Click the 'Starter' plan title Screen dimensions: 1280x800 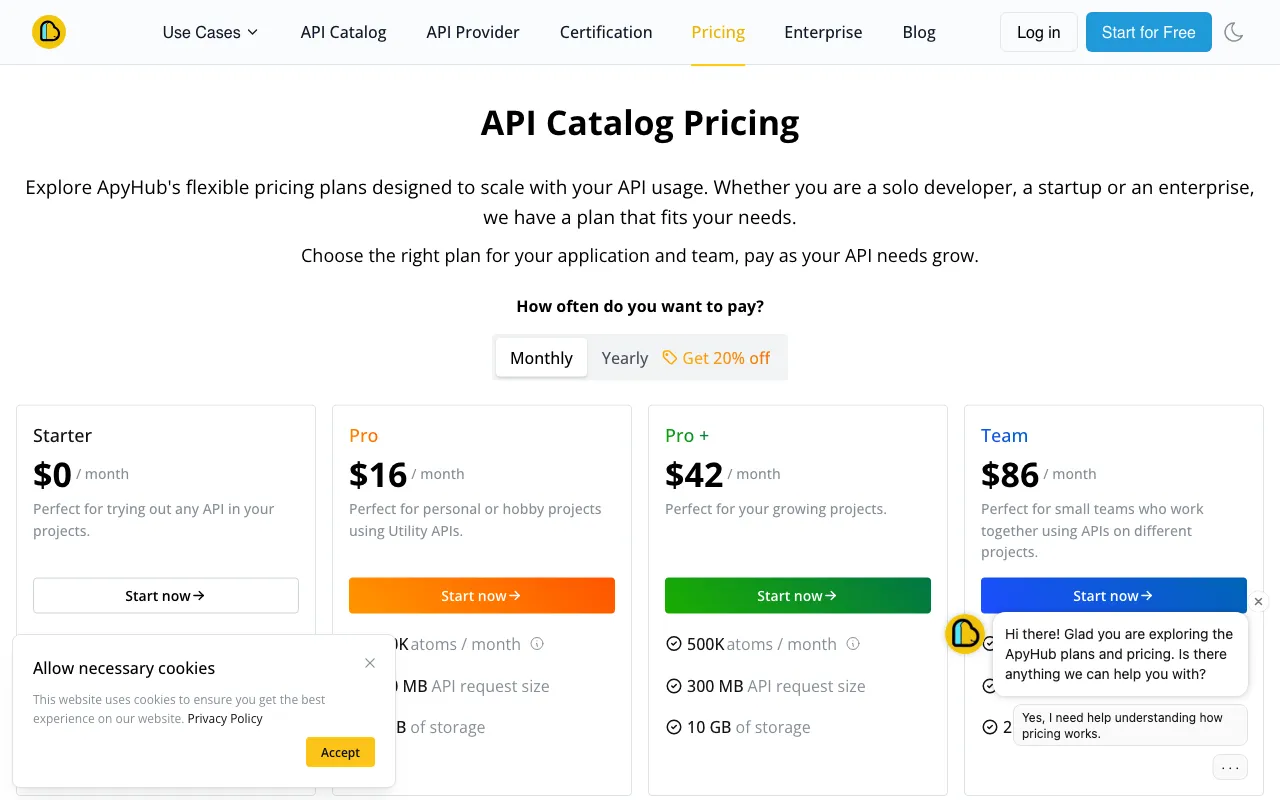(62, 435)
